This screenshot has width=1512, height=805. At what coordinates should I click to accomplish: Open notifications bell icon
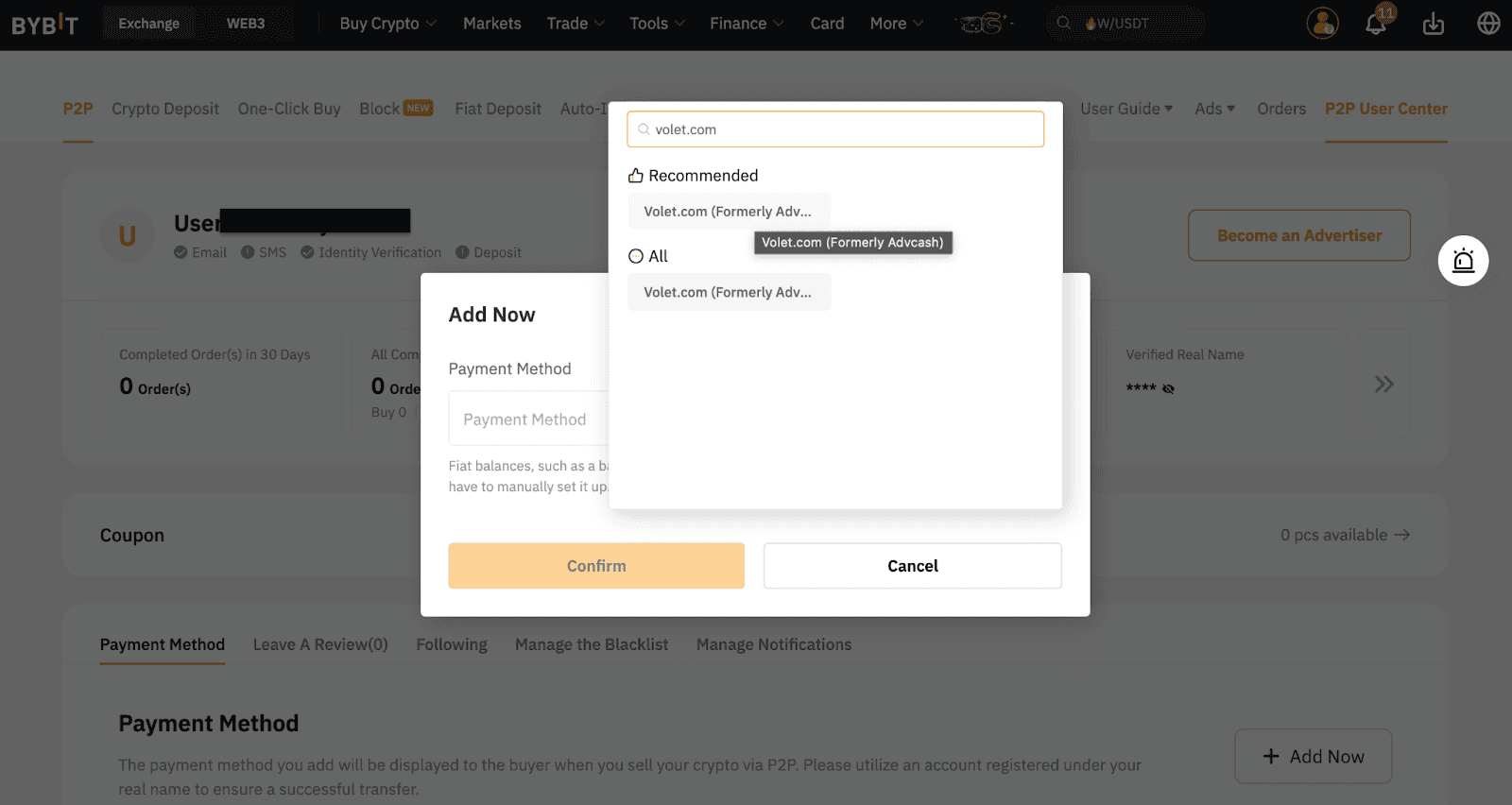coord(1376,24)
